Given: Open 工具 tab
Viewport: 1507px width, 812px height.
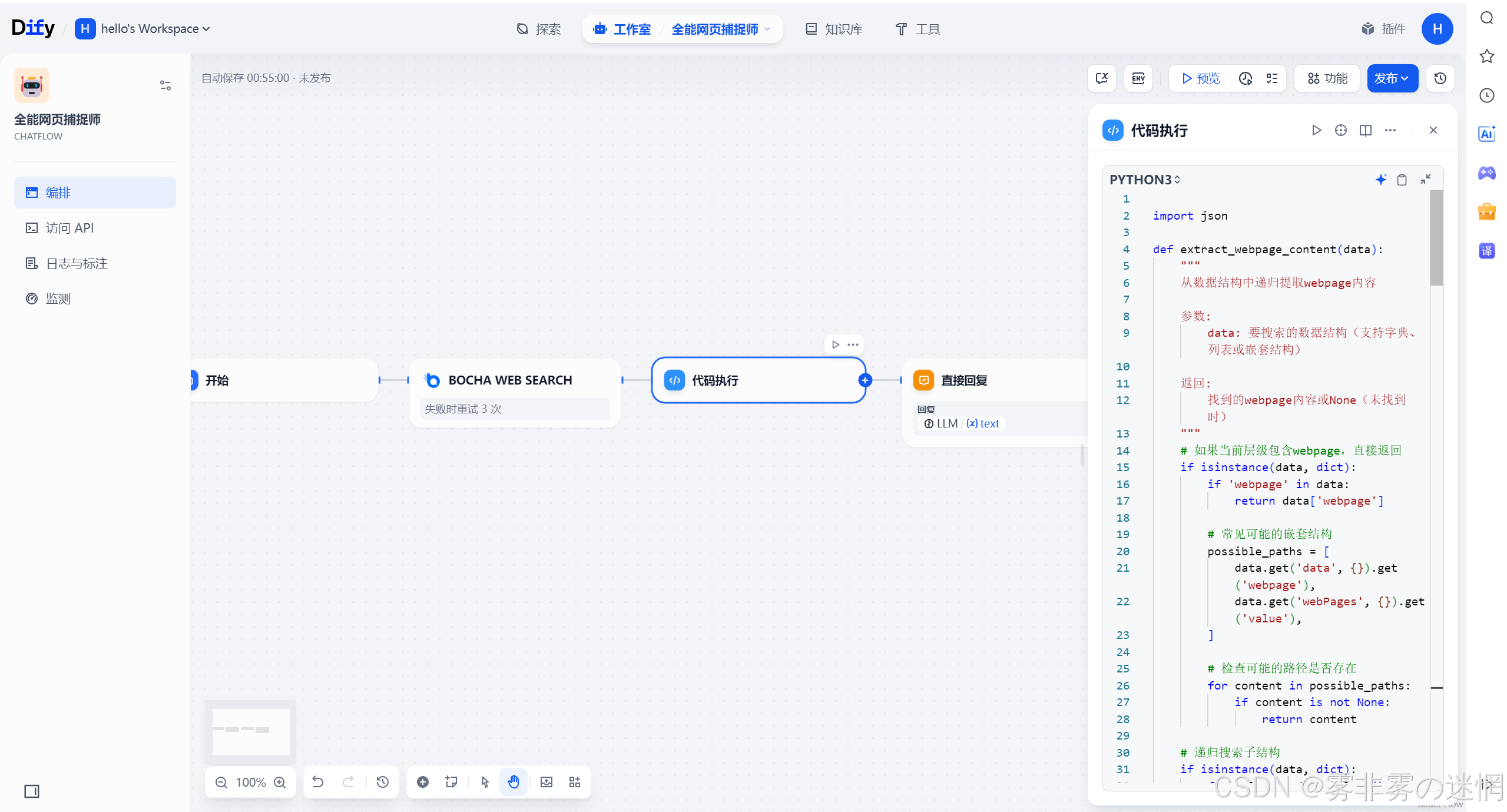Looking at the screenshot, I should point(918,29).
